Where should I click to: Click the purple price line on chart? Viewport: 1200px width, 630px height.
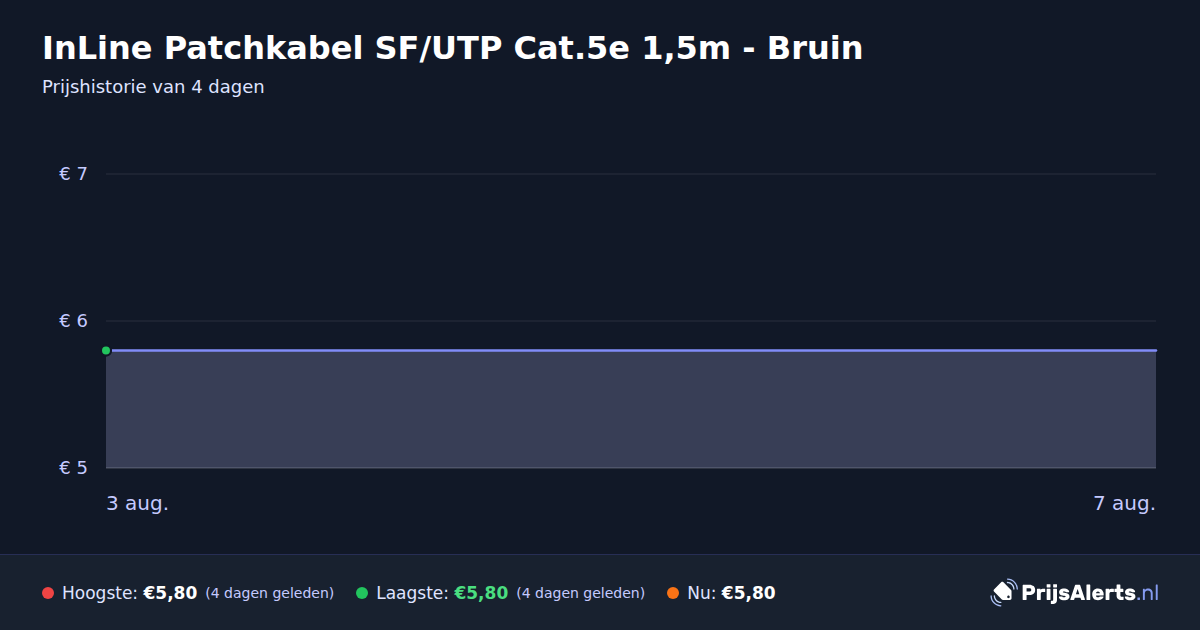coord(631,350)
